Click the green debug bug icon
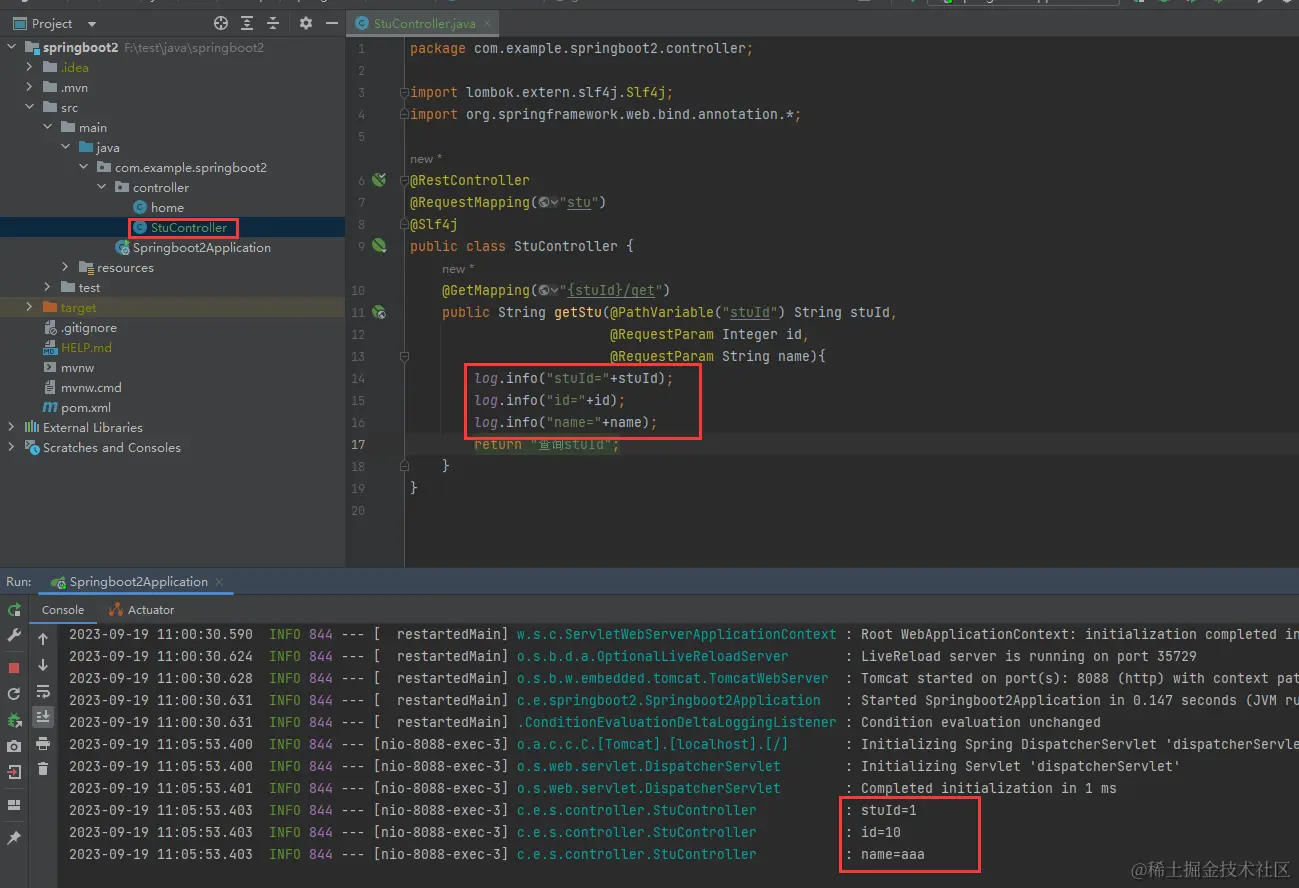Screen dimensions: 1299x888 coord(14,720)
